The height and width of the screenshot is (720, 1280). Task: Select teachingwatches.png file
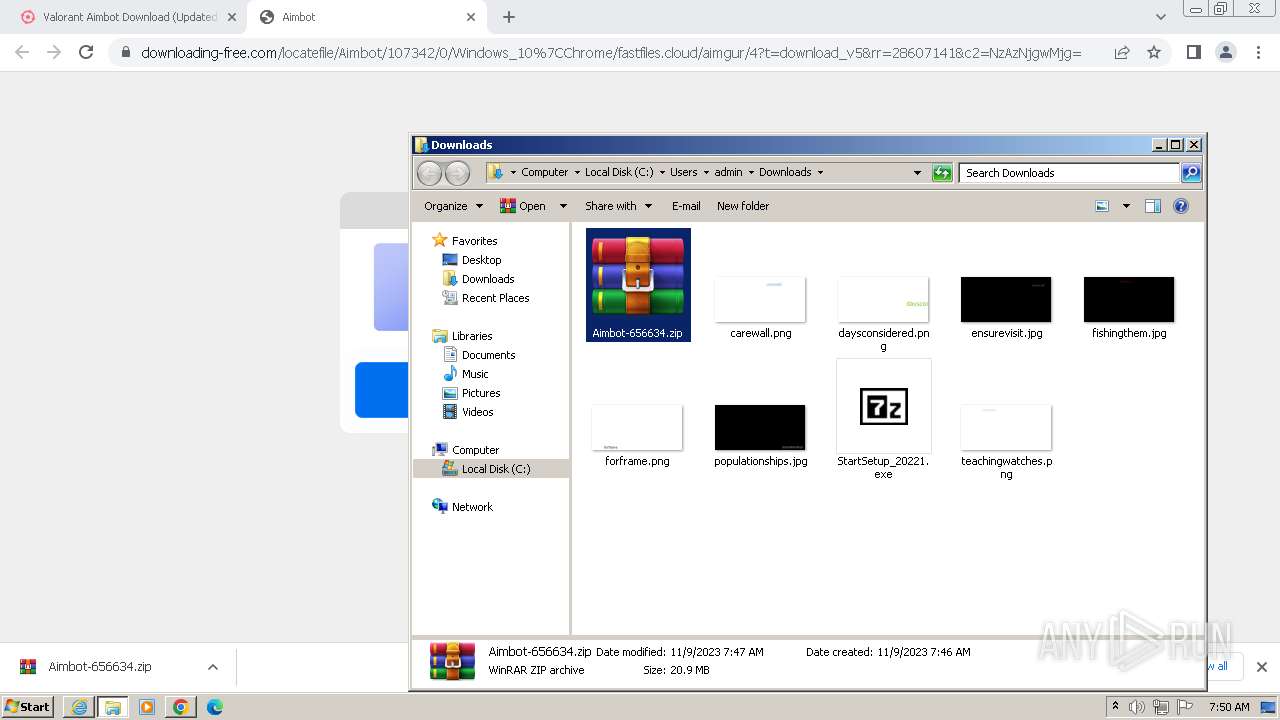pos(1006,427)
